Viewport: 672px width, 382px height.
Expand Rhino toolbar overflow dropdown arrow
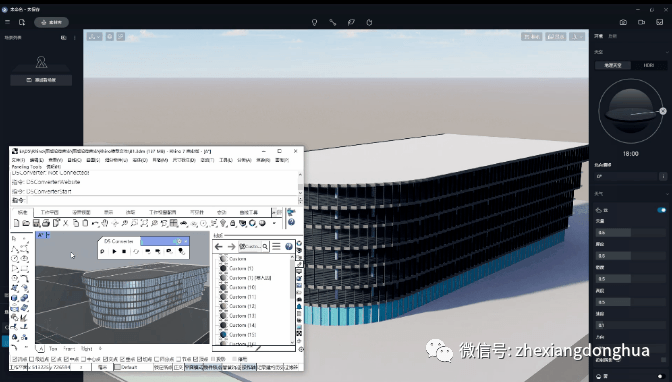point(274,223)
